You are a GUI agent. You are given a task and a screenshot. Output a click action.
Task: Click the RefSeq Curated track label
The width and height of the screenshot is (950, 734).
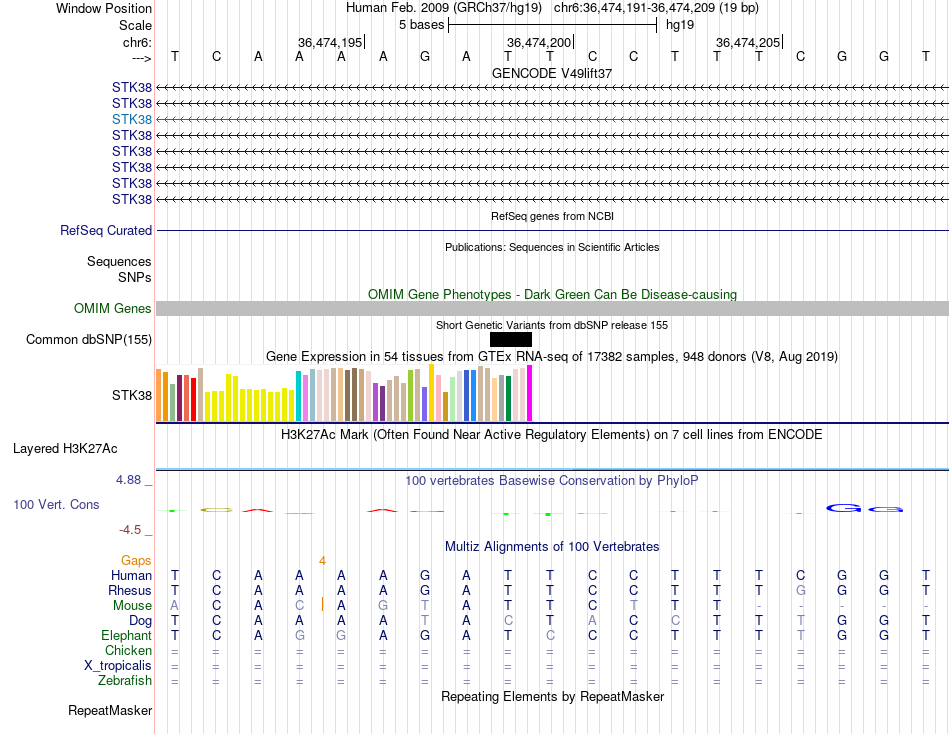[x=106, y=230]
